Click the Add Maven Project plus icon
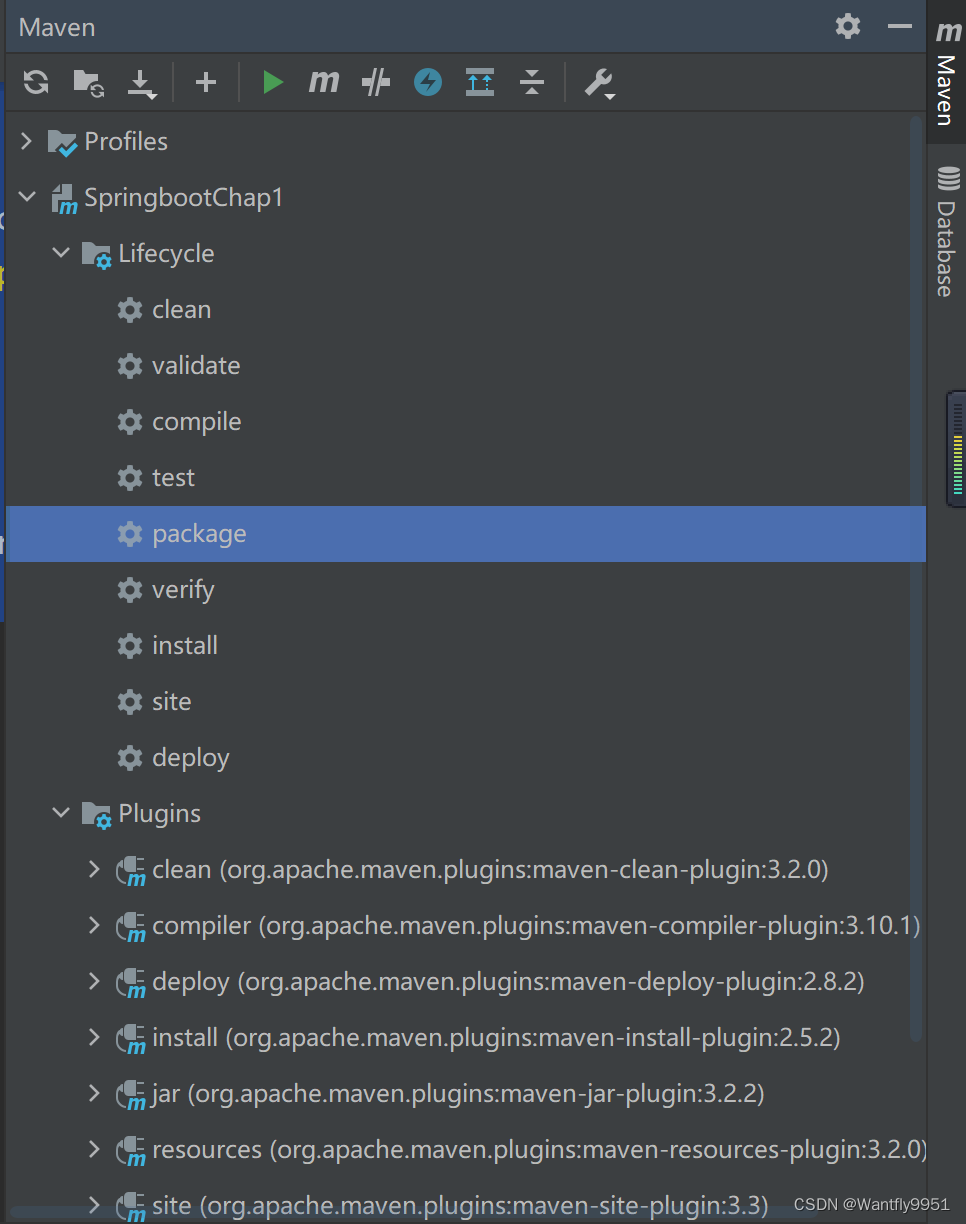Screen dimensions: 966x1224 pos(206,82)
